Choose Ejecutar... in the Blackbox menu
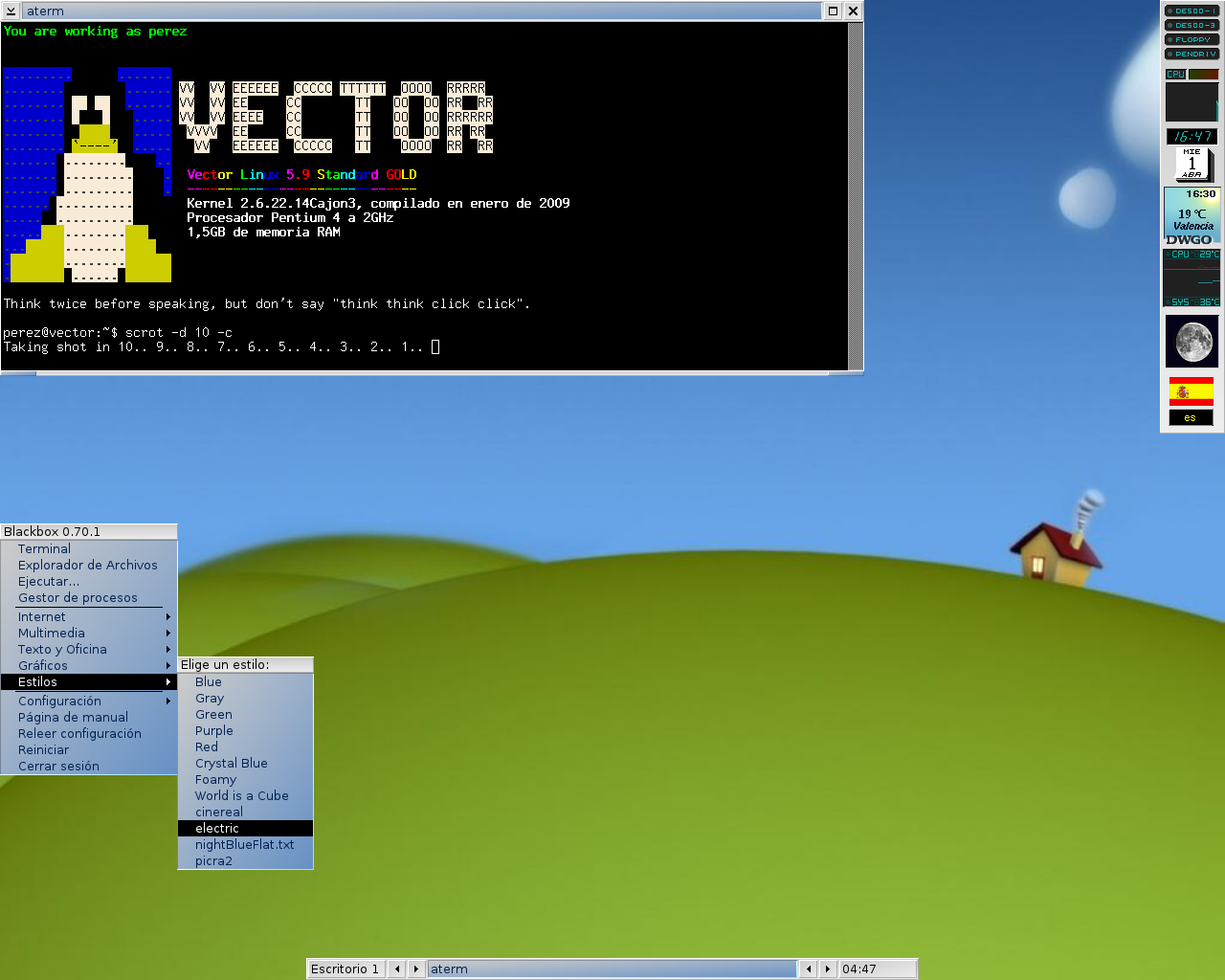1225x980 pixels. (89, 582)
